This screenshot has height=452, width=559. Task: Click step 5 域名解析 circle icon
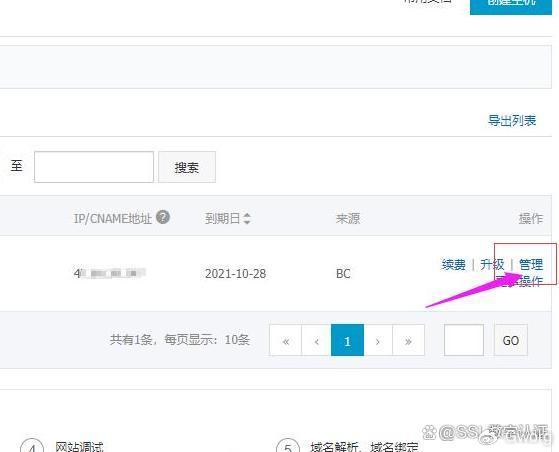pyautogui.click(x=288, y=446)
